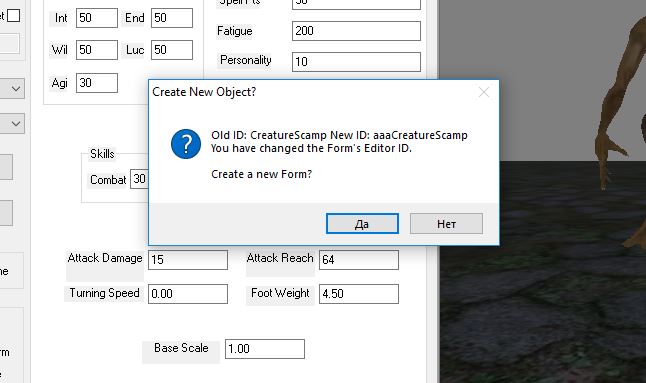This screenshot has width=646, height=383.
Task: Decline with the Нет button
Action: pyautogui.click(x=446, y=224)
